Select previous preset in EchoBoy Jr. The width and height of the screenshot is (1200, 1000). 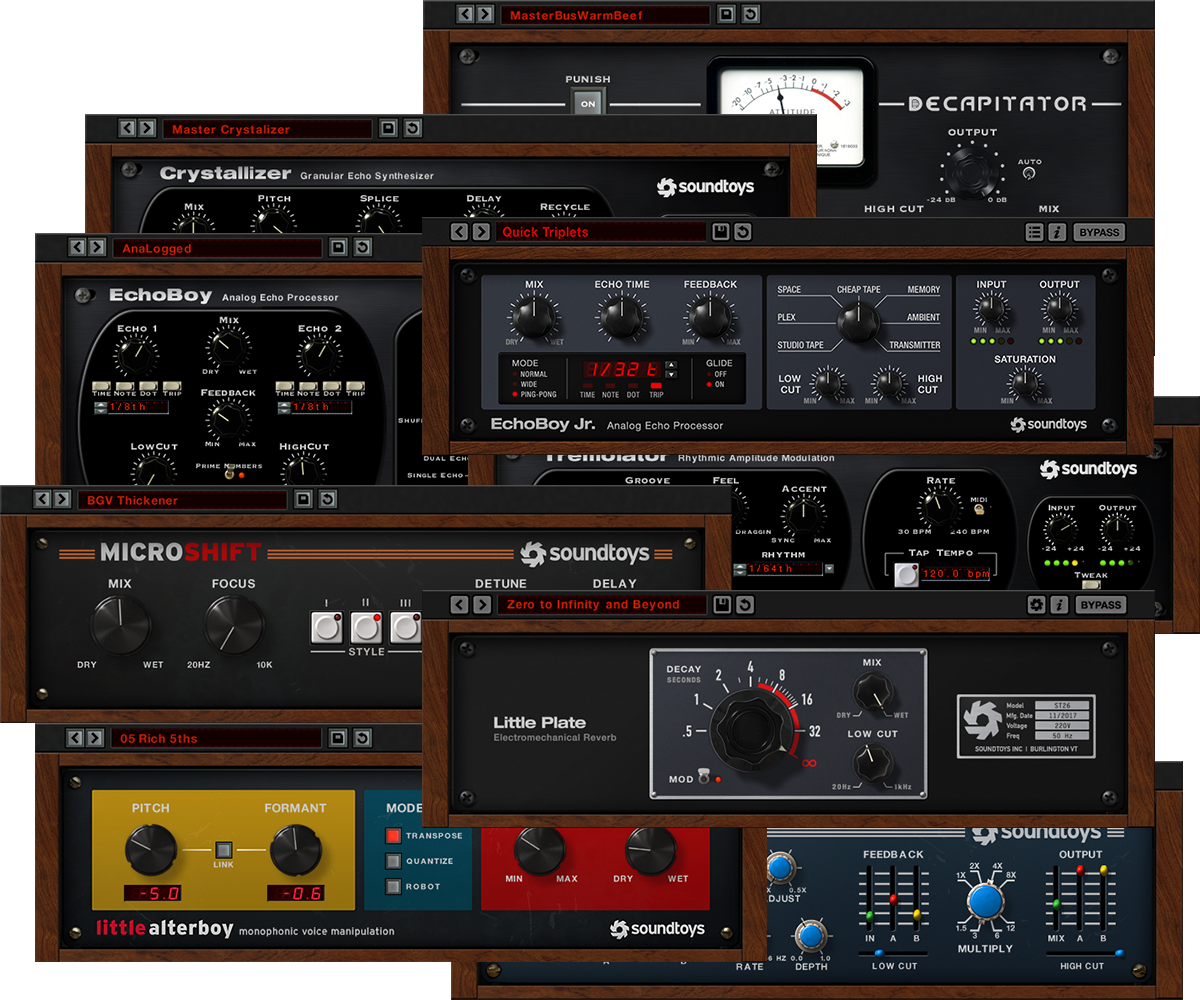[x=459, y=232]
